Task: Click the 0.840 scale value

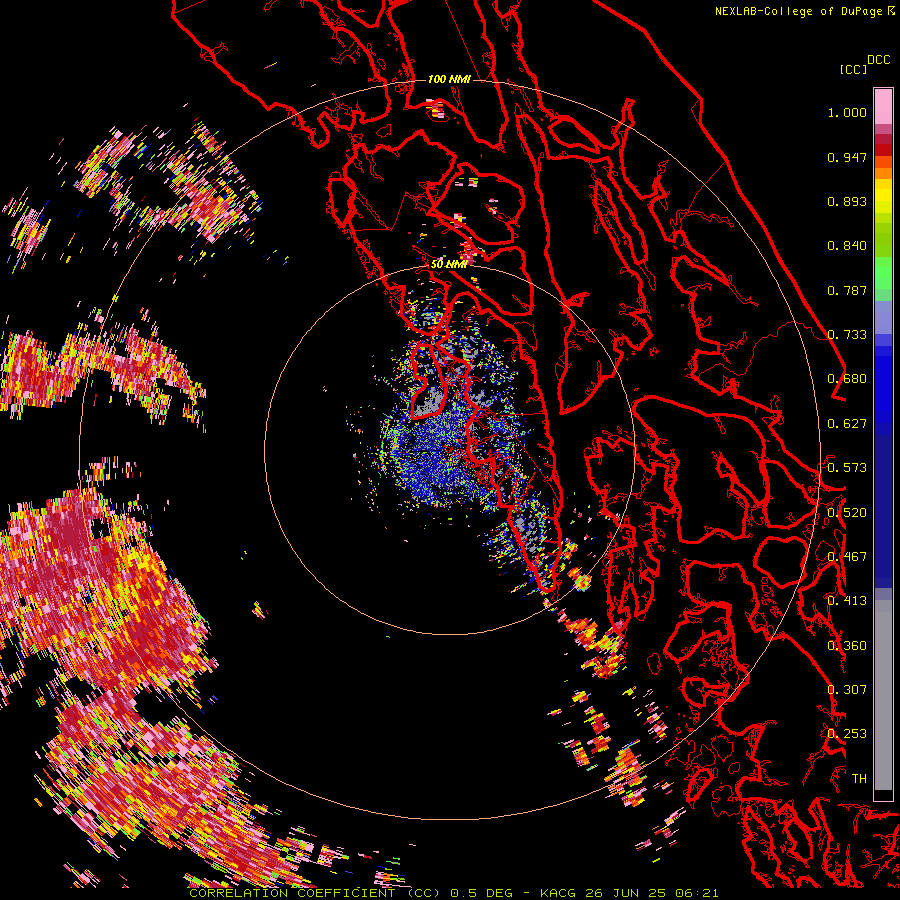Action: click(x=847, y=246)
